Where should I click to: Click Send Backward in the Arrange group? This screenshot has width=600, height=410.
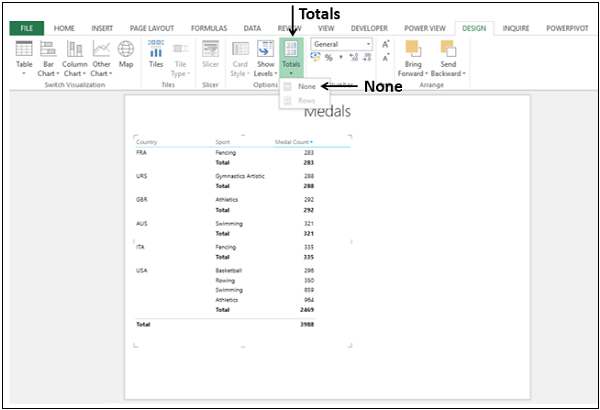coord(445,58)
